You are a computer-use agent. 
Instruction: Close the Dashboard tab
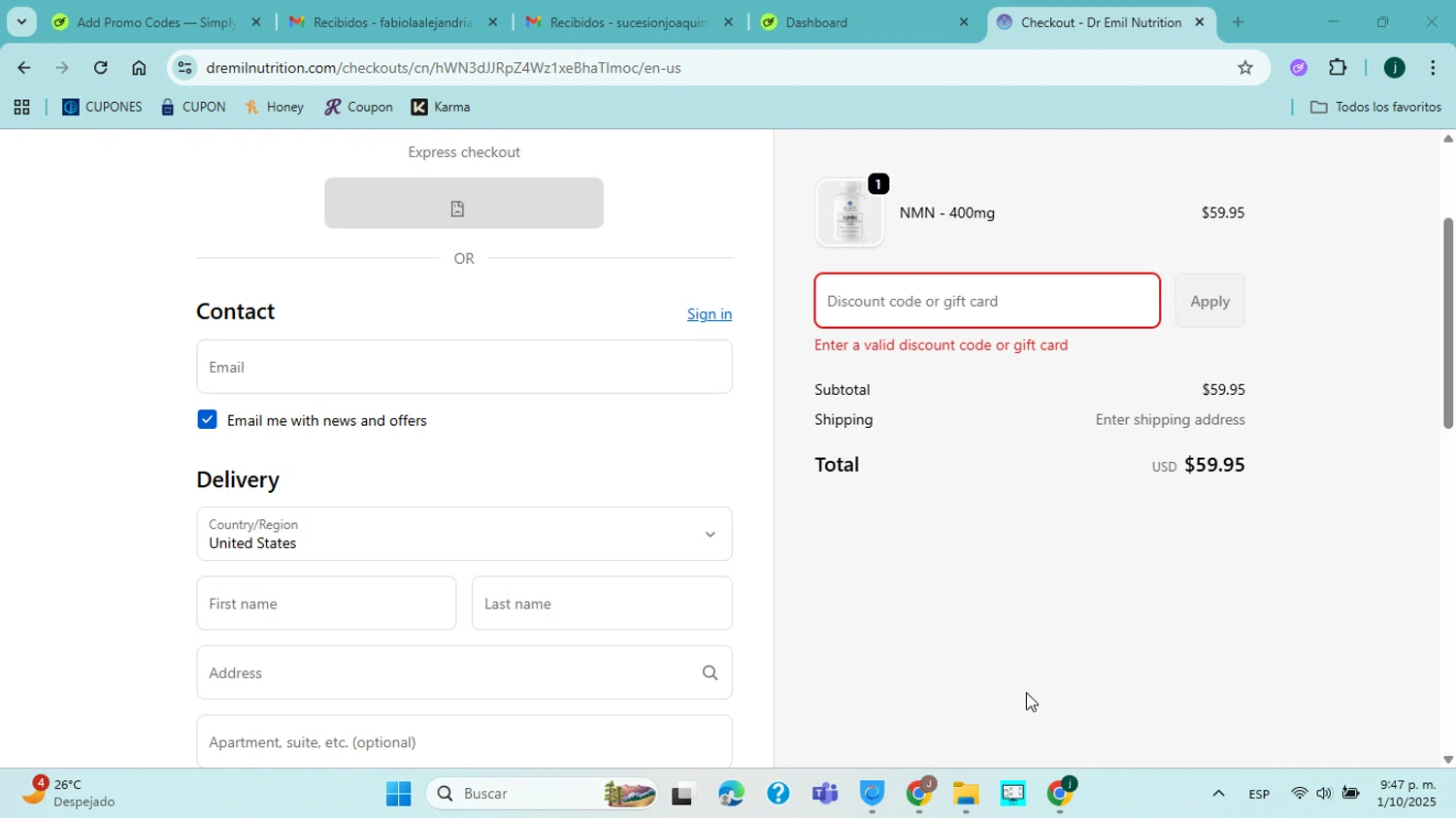tap(964, 21)
